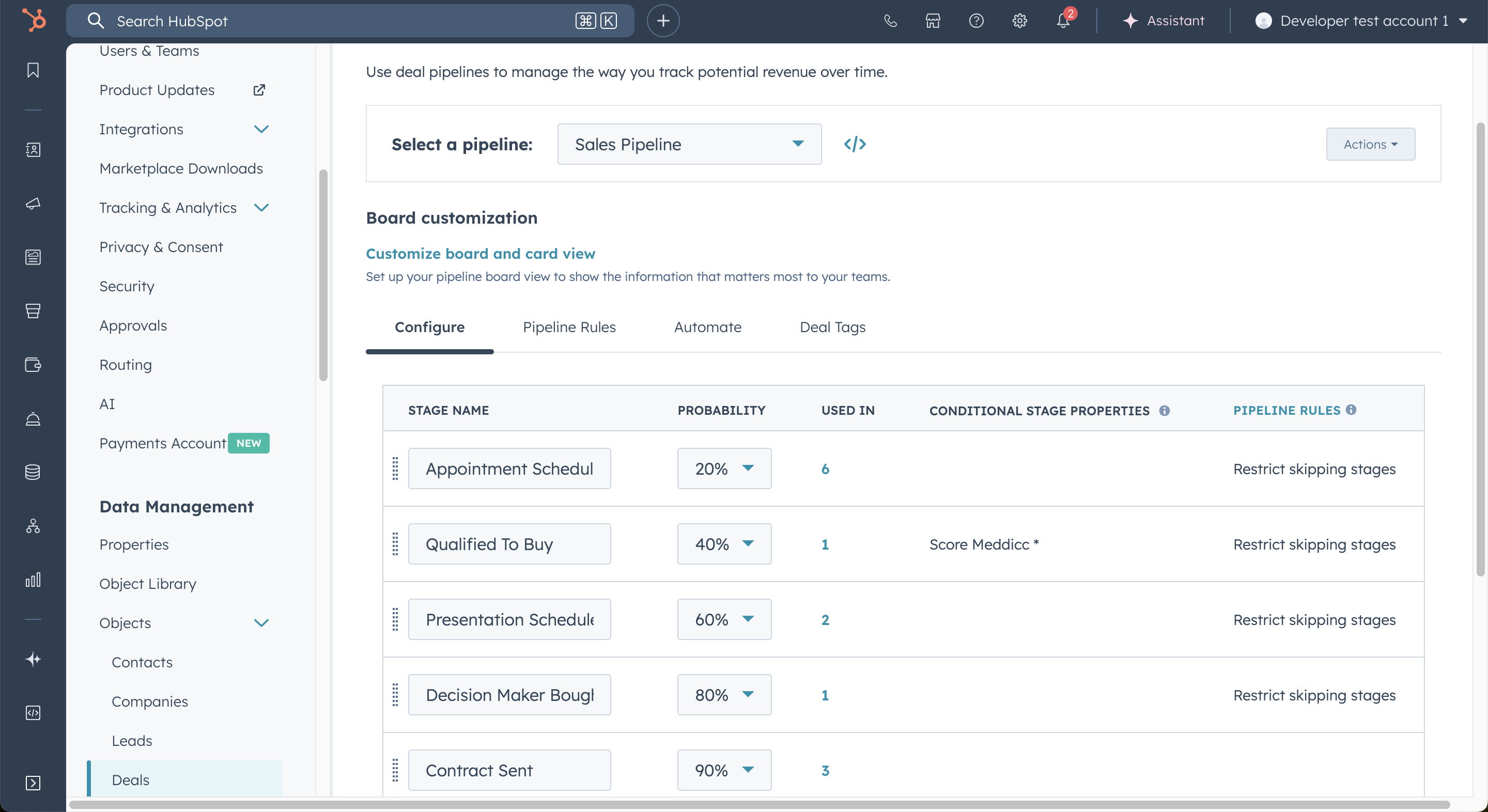This screenshot has width=1488, height=812.
Task: Click the pipeline rules info icon
Action: pyautogui.click(x=1351, y=410)
